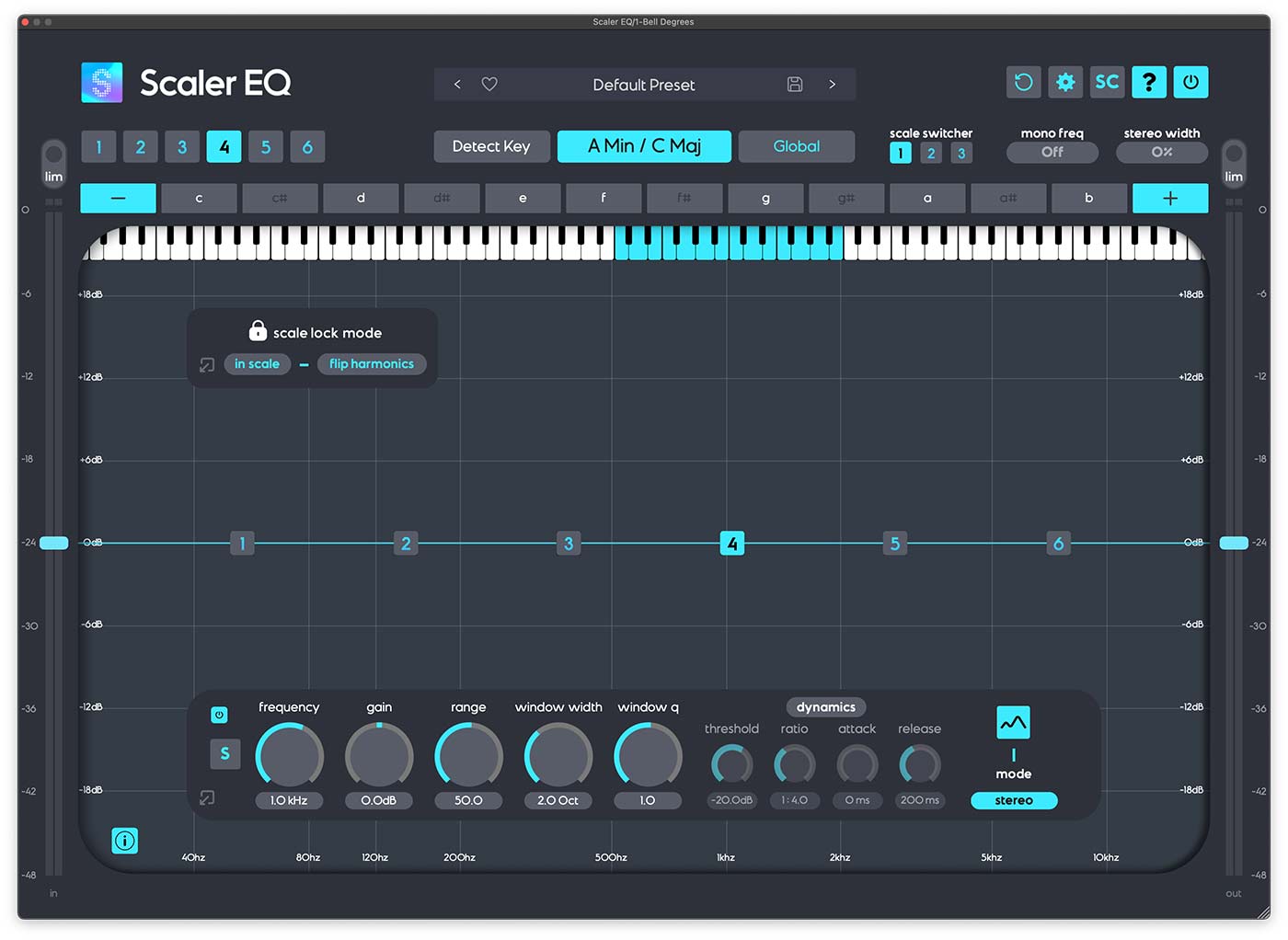Toggle flip harmonics in scale lock mode
The width and height of the screenshot is (1288, 940).
tap(372, 363)
